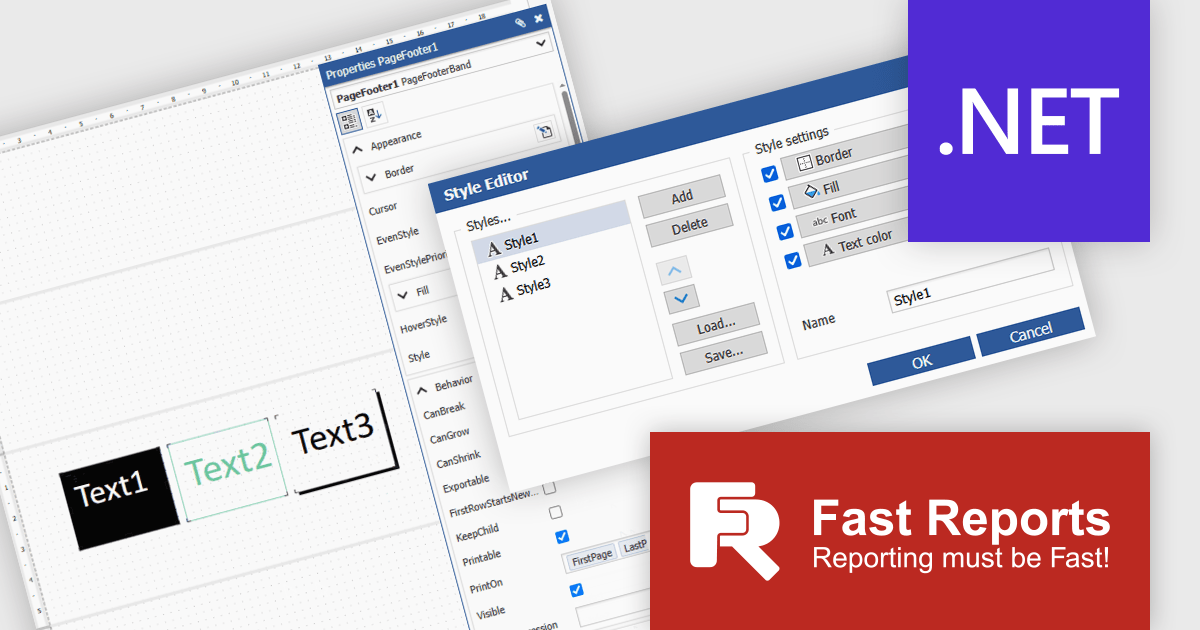Open the object selector dropdown in Properties
Viewport: 1200px width, 630px height.
point(542,43)
